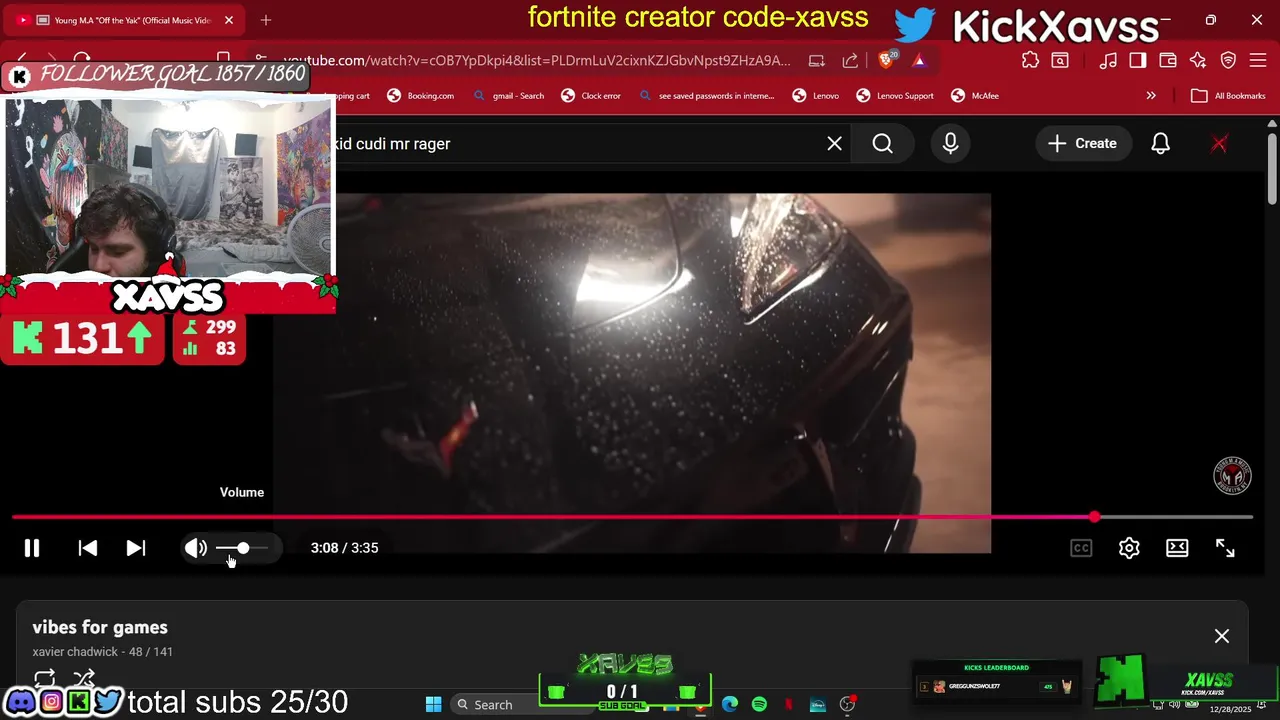Screen dimensions: 1280x720
Task: Click the channel watermark on video
Action: 1232,476
